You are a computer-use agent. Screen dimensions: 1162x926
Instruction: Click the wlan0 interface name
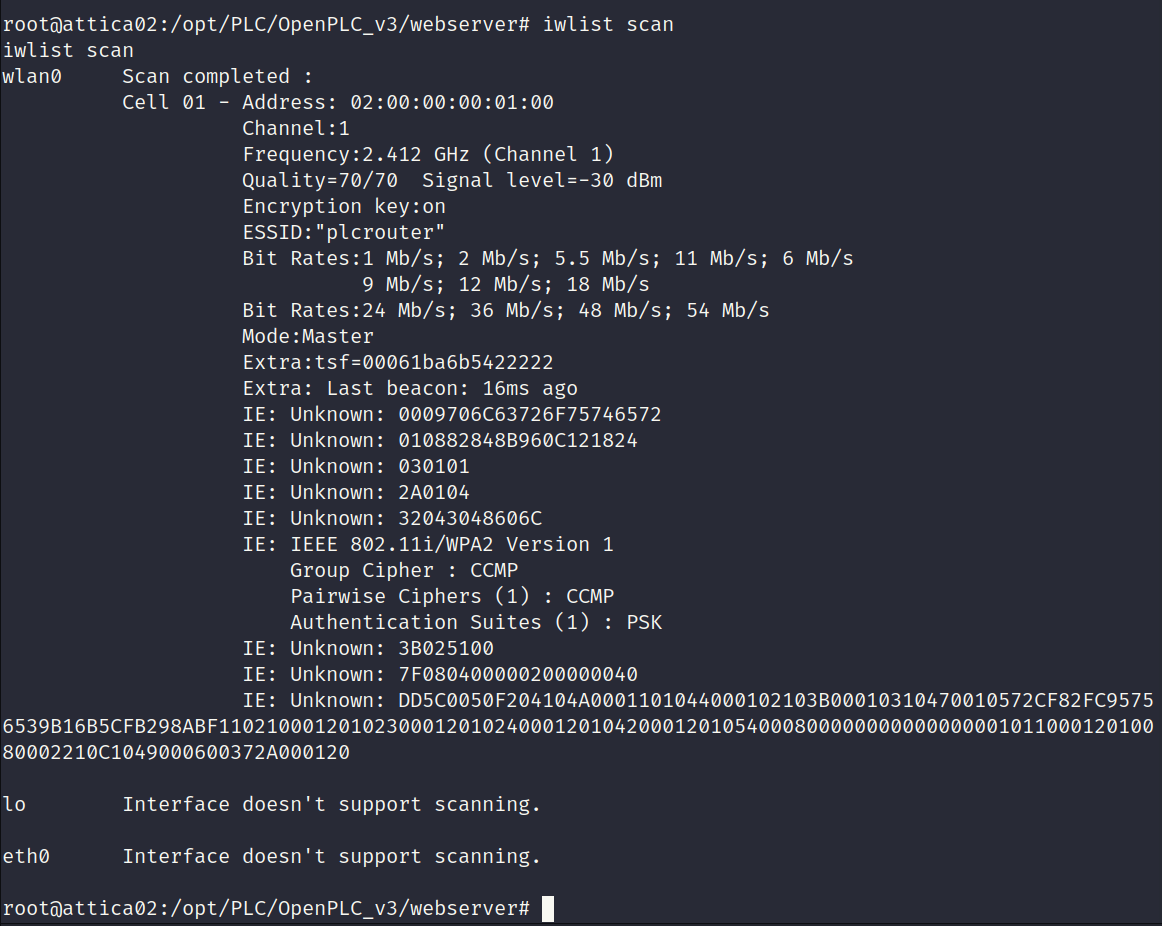(32, 76)
